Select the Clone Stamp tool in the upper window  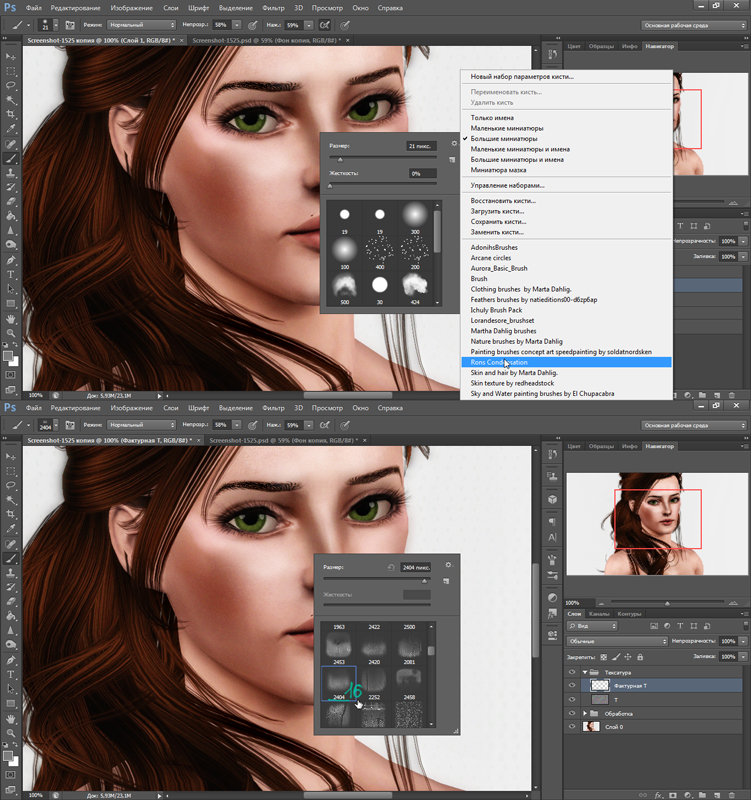pyautogui.click(x=11, y=173)
